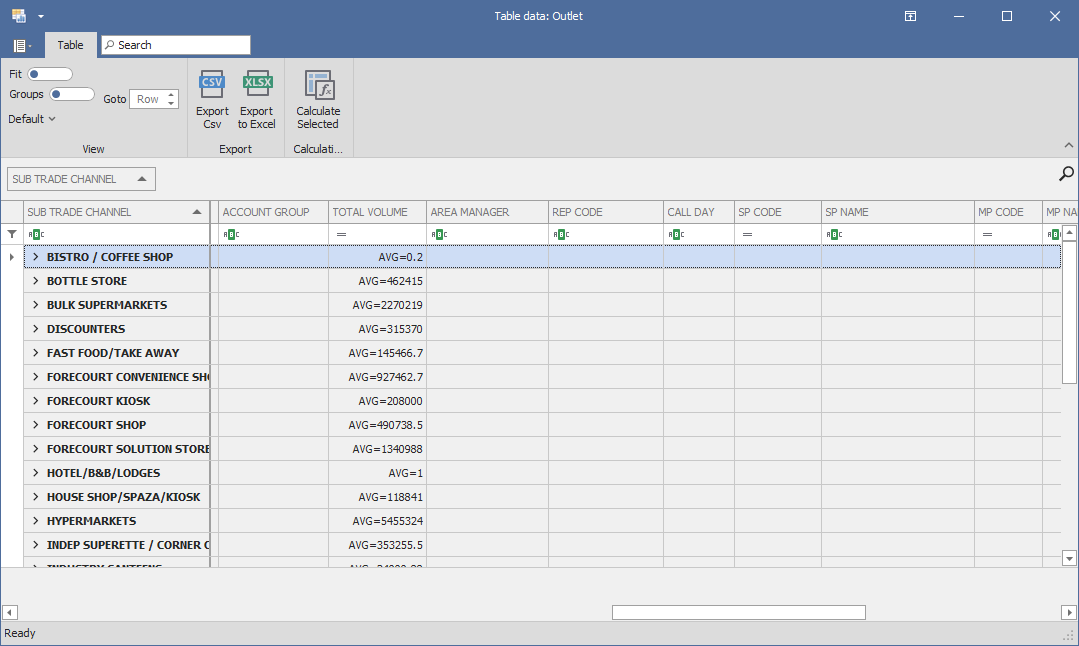1079x646 pixels.
Task: Expand the HYPERMARKETS group row
Action: [35, 521]
